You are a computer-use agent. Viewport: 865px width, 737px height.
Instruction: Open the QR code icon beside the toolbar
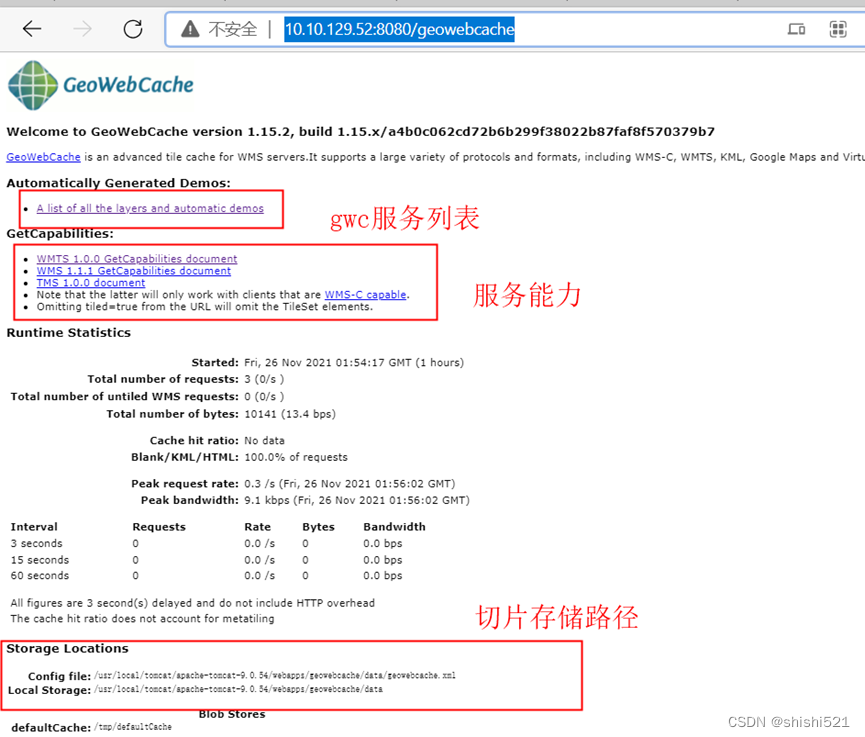pyautogui.click(x=838, y=29)
